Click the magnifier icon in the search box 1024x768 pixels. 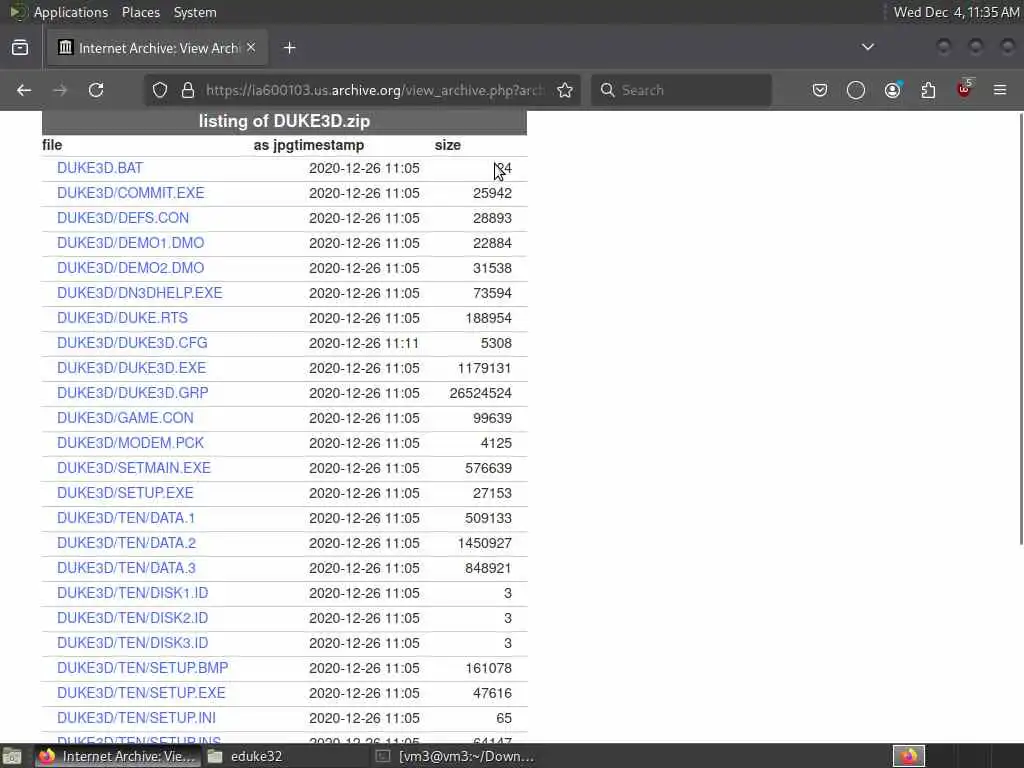click(607, 90)
